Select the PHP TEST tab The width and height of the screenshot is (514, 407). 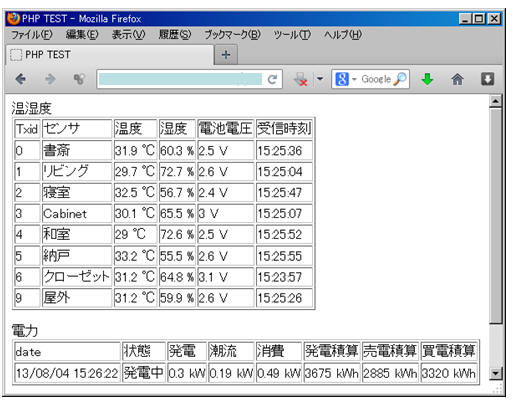[x=110, y=55]
